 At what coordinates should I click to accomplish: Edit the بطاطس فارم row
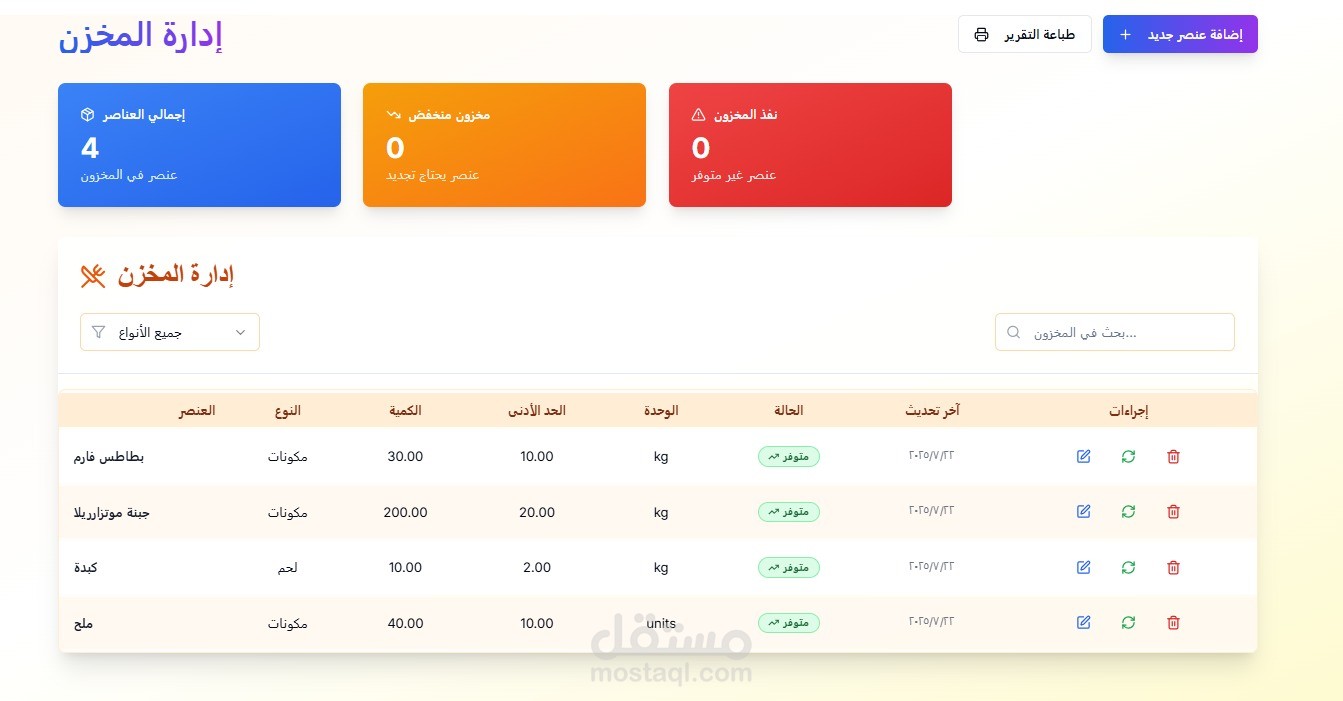pyautogui.click(x=1083, y=456)
